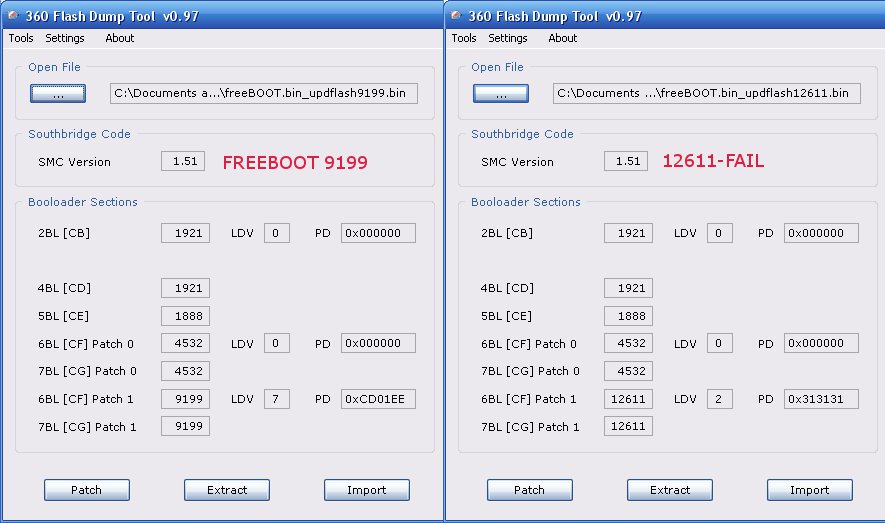The height and width of the screenshot is (523, 885).
Task: Click 6BL [CF] Patch 0 version in right window
Action: click(628, 343)
